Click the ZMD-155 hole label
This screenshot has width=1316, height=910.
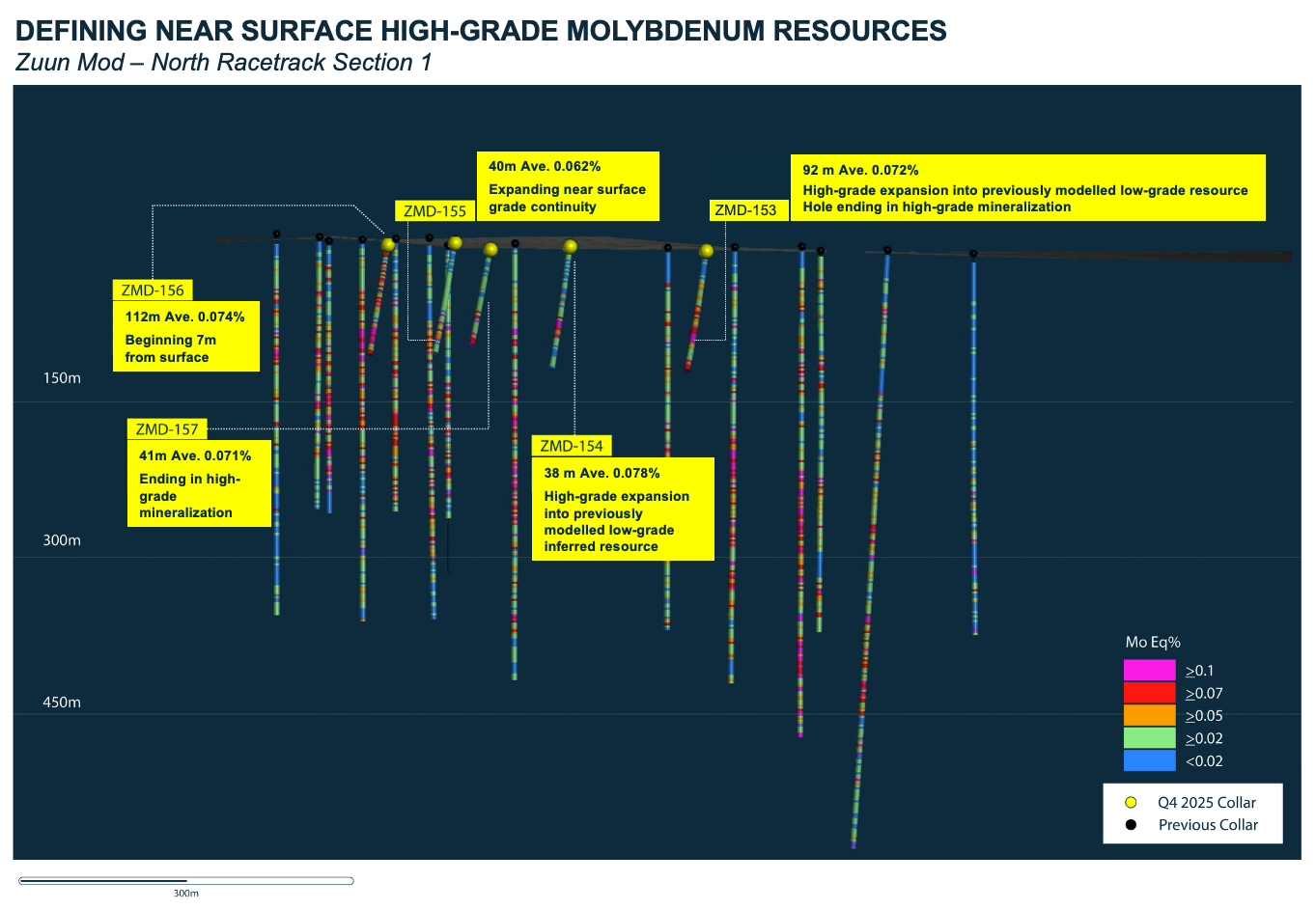pyautogui.click(x=434, y=211)
